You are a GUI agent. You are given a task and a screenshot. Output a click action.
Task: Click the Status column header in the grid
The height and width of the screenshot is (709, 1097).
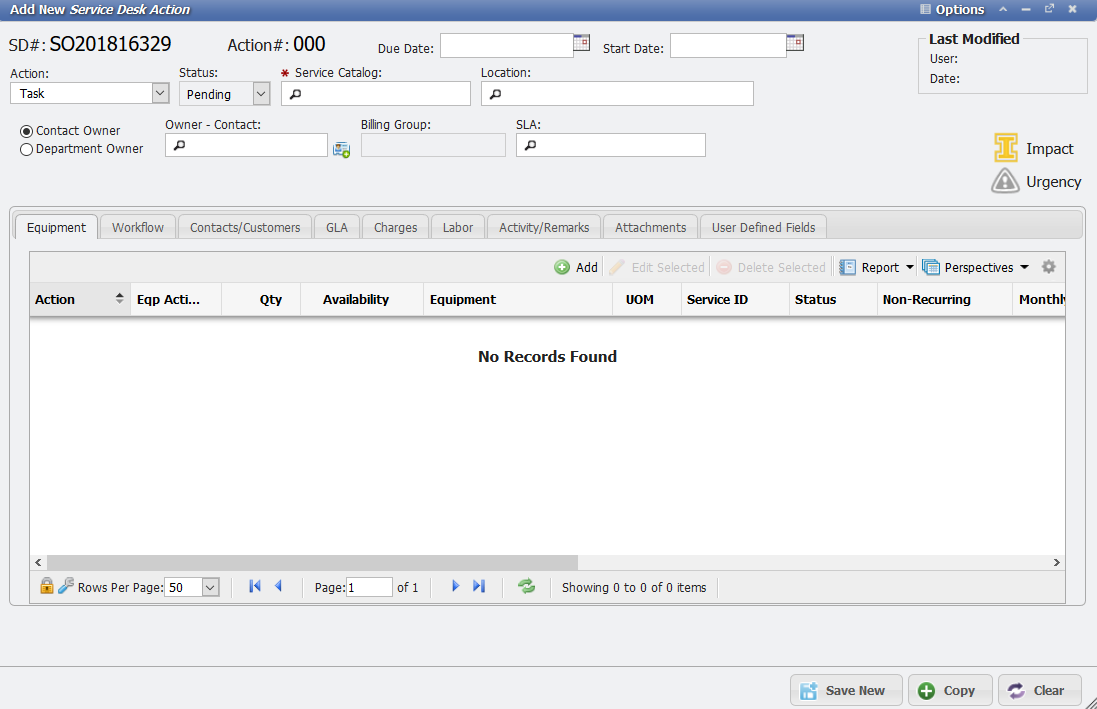(833, 300)
